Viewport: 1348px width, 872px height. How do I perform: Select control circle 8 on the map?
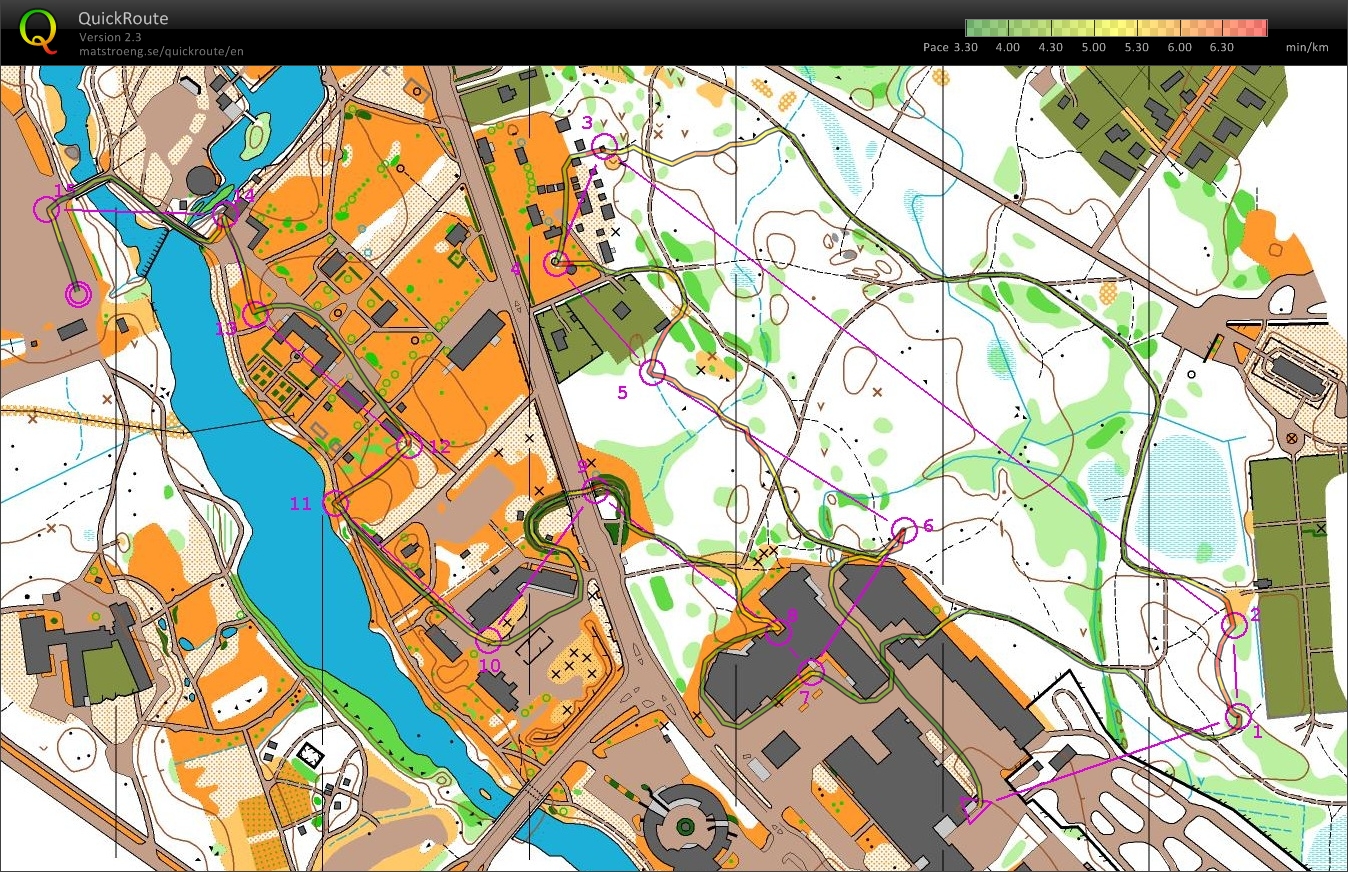[x=781, y=630]
